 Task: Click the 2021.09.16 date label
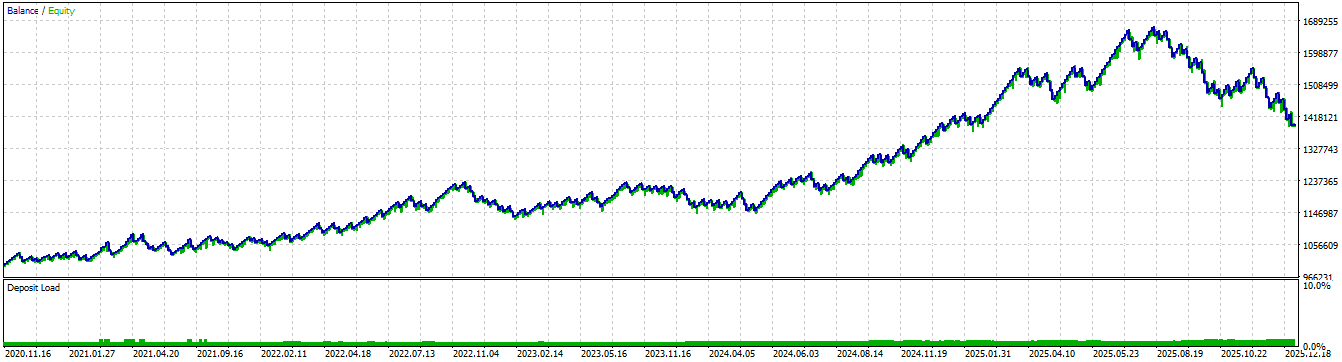pos(221,353)
